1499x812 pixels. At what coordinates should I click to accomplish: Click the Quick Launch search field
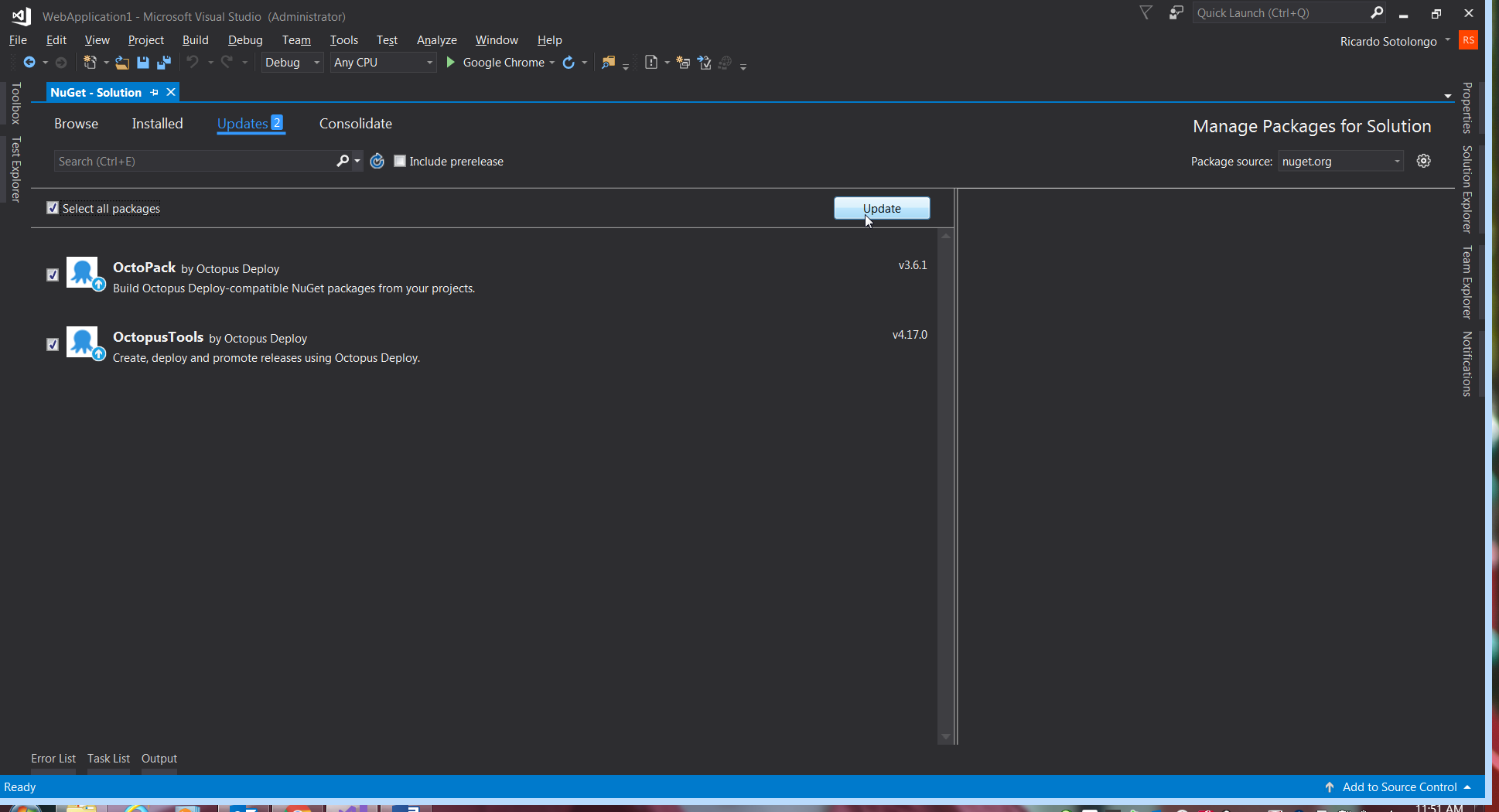point(1280,12)
